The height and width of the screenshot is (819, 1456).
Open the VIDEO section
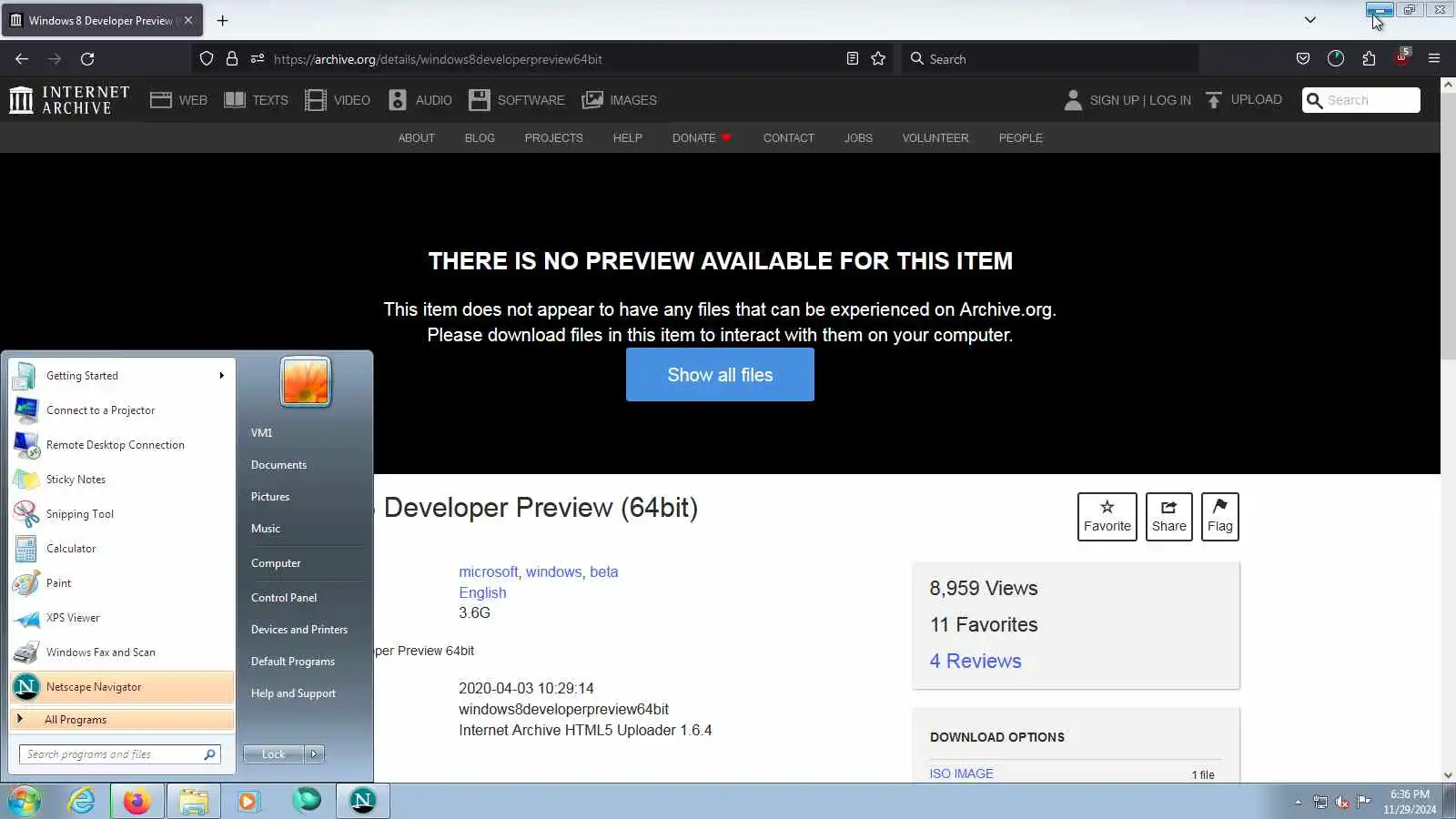338,100
